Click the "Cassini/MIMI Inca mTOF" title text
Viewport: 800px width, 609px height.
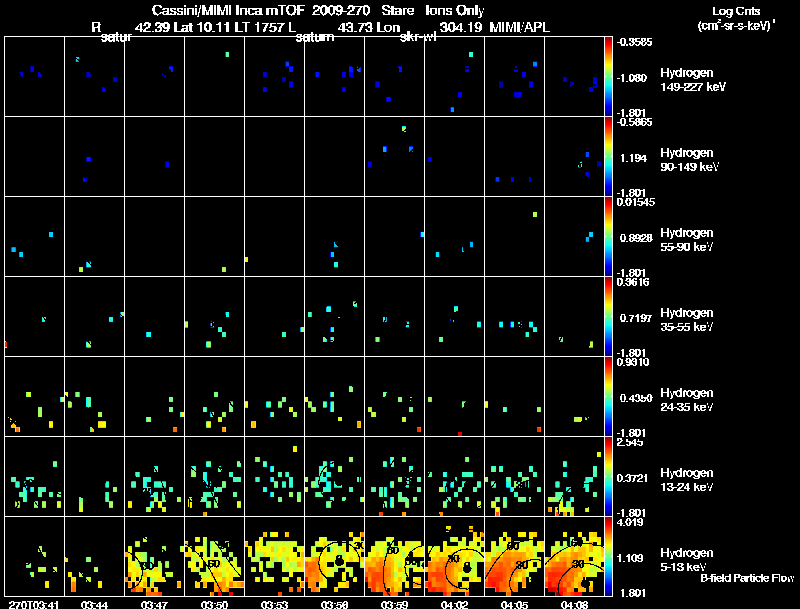click(228, 10)
